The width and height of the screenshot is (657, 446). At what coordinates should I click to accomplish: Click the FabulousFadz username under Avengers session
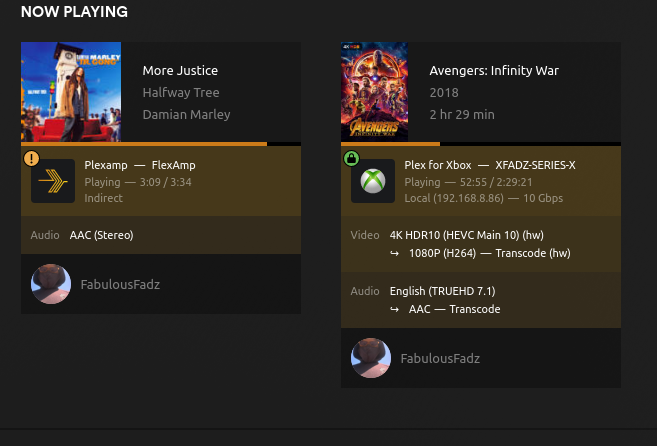[x=440, y=358]
